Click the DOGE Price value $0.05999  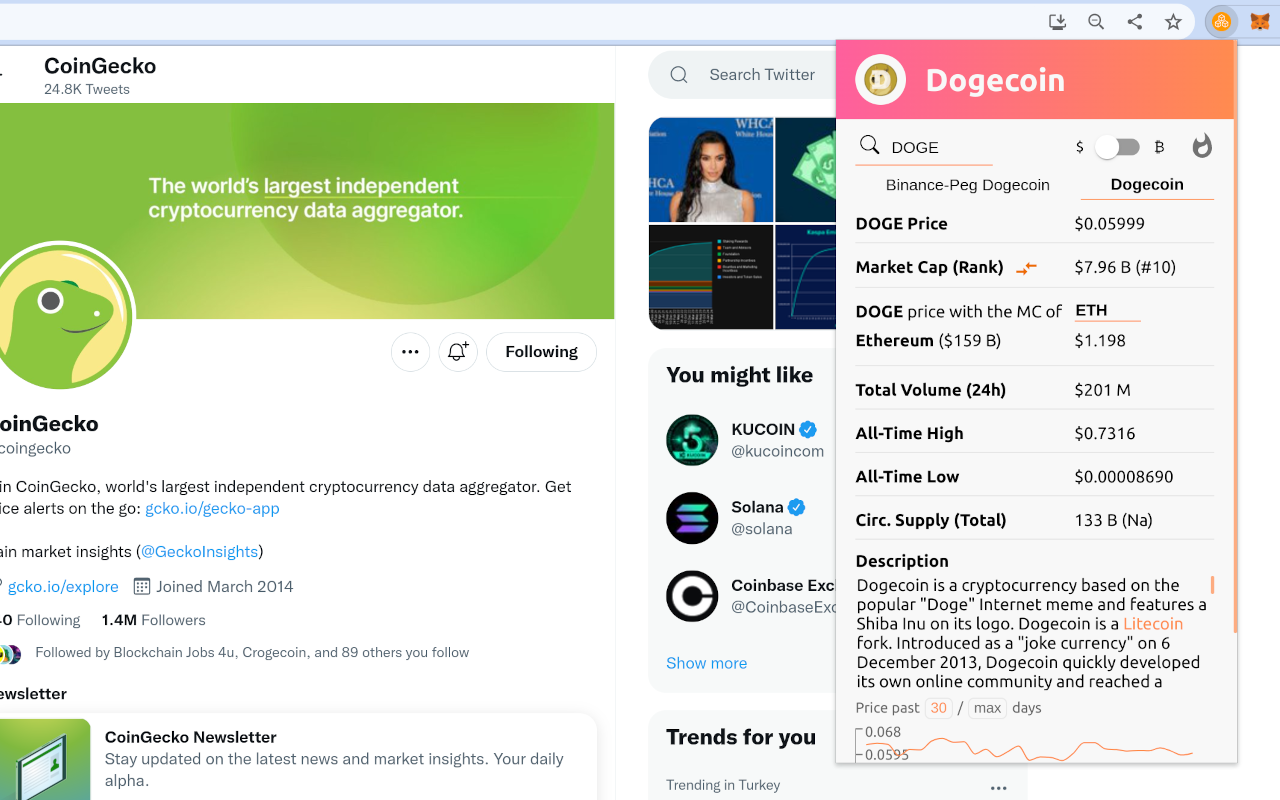pyautogui.click(x=1109, y=224)
